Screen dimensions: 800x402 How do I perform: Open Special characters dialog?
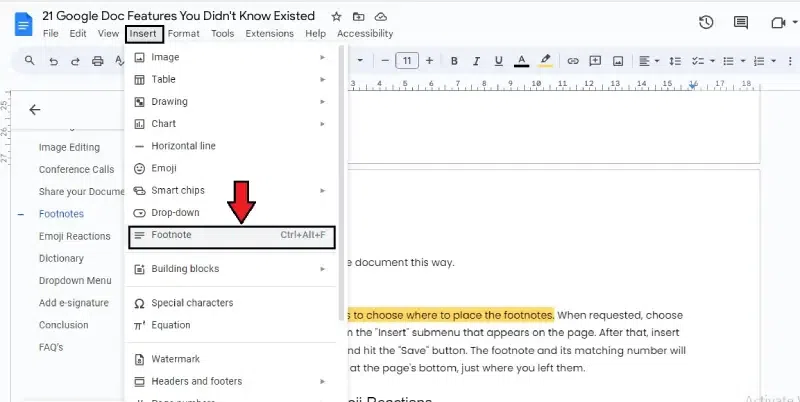(230, 303)
